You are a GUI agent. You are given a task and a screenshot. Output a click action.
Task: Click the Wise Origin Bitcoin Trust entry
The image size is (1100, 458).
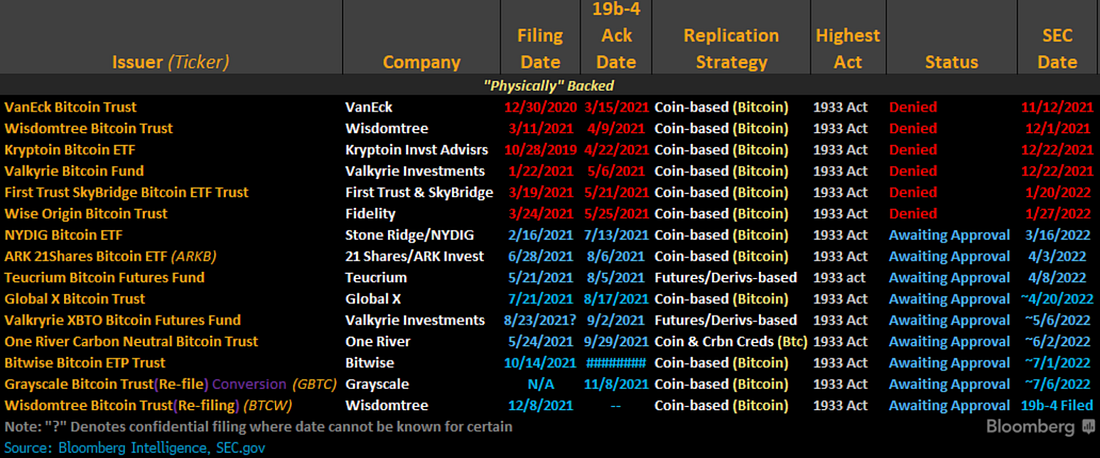coord(86,213)
